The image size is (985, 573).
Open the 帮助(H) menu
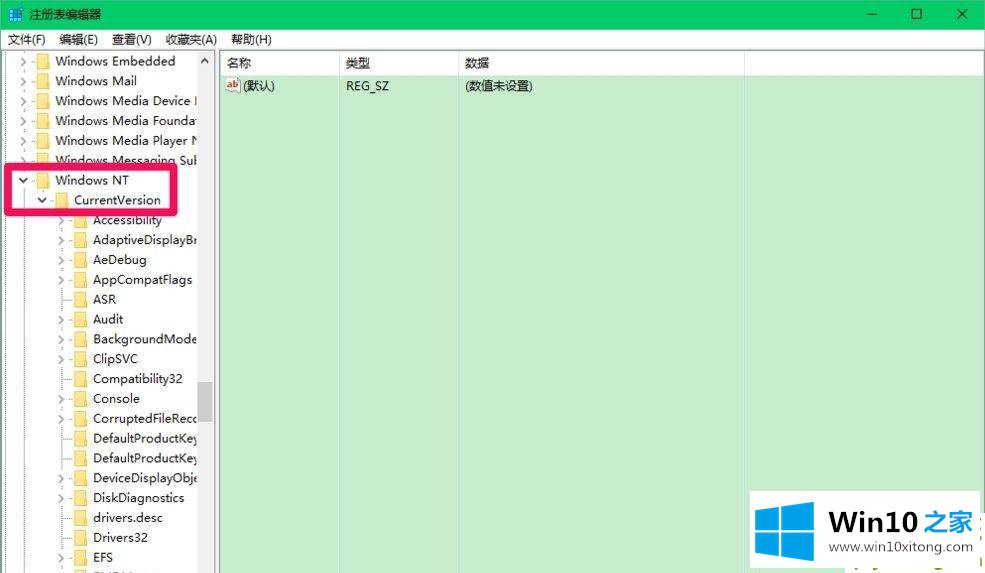(251, 40)
